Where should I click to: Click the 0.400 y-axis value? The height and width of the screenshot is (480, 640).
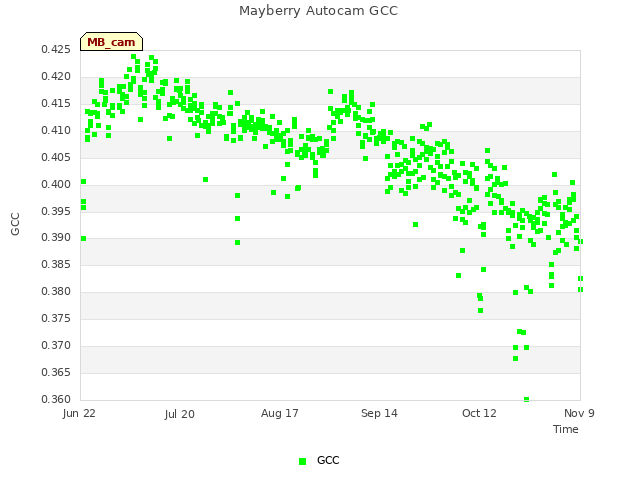tap(56, 184)
